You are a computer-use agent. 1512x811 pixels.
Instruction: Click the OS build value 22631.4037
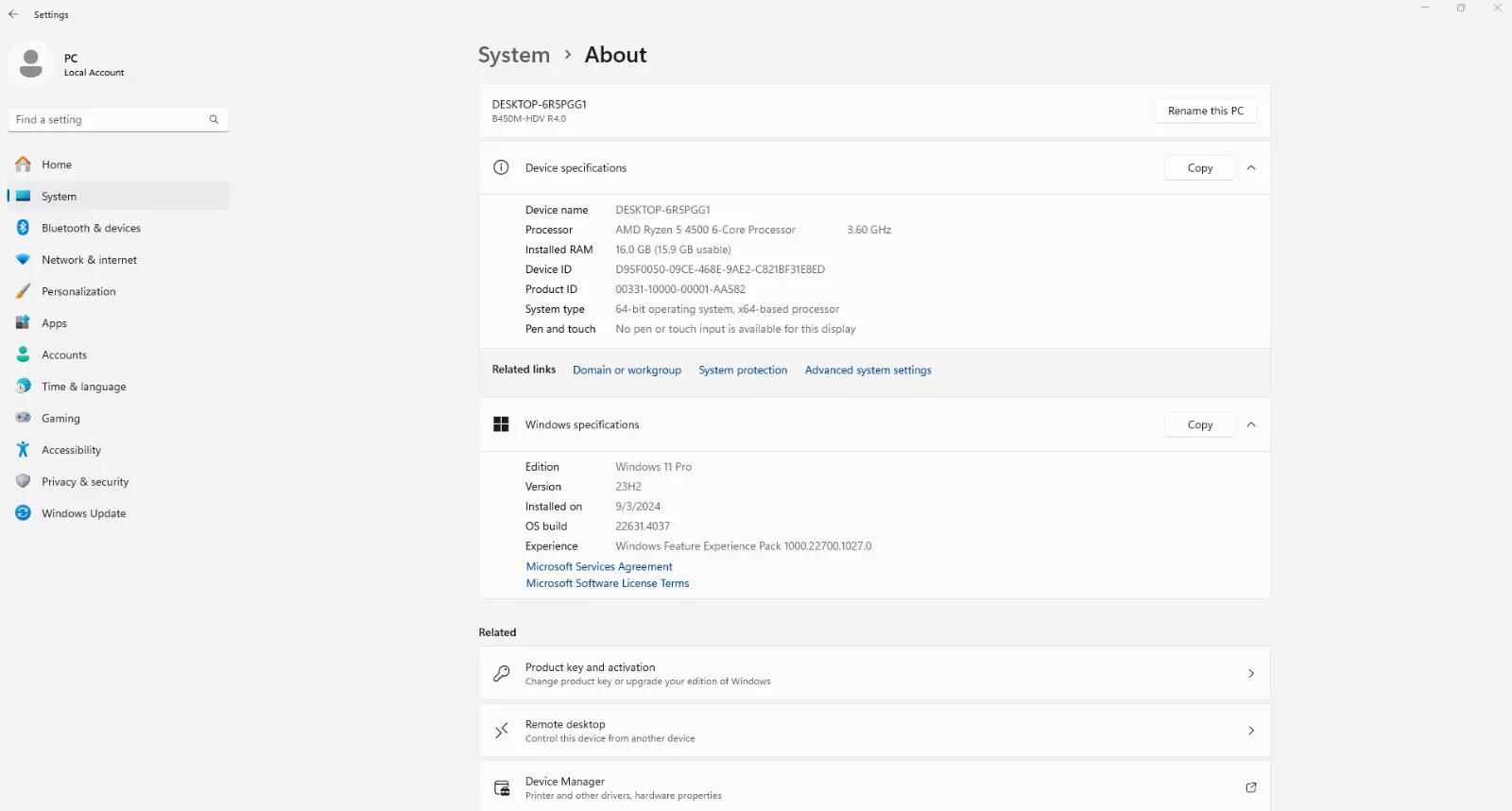[x=643, y=526]
